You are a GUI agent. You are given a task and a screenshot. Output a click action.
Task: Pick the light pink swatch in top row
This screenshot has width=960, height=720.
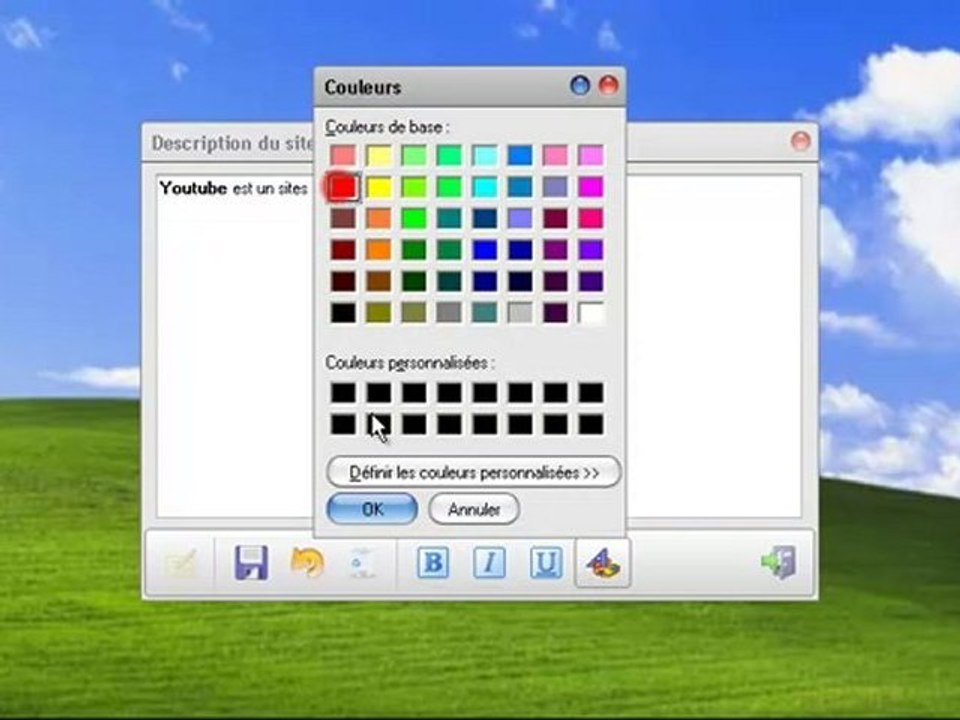[555, 156]
